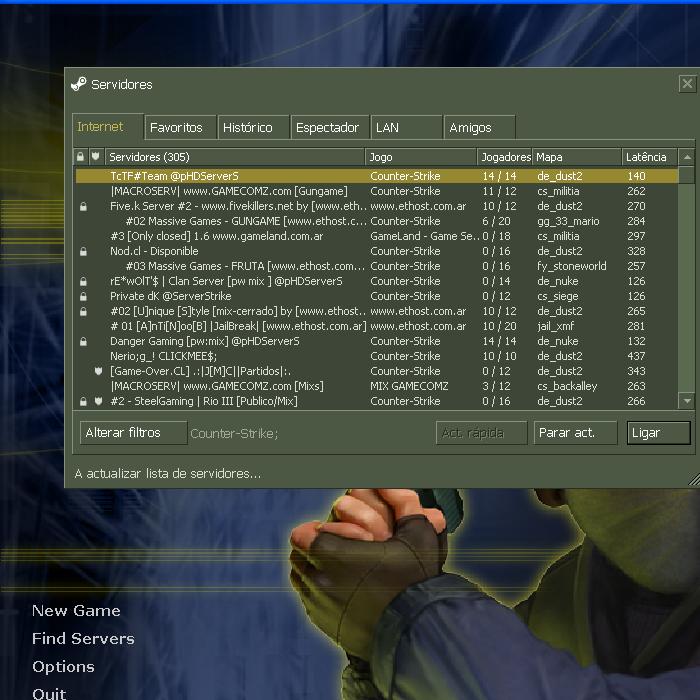
Task: Switch to the Favoritos tab
Action: (x=176, y=128)
